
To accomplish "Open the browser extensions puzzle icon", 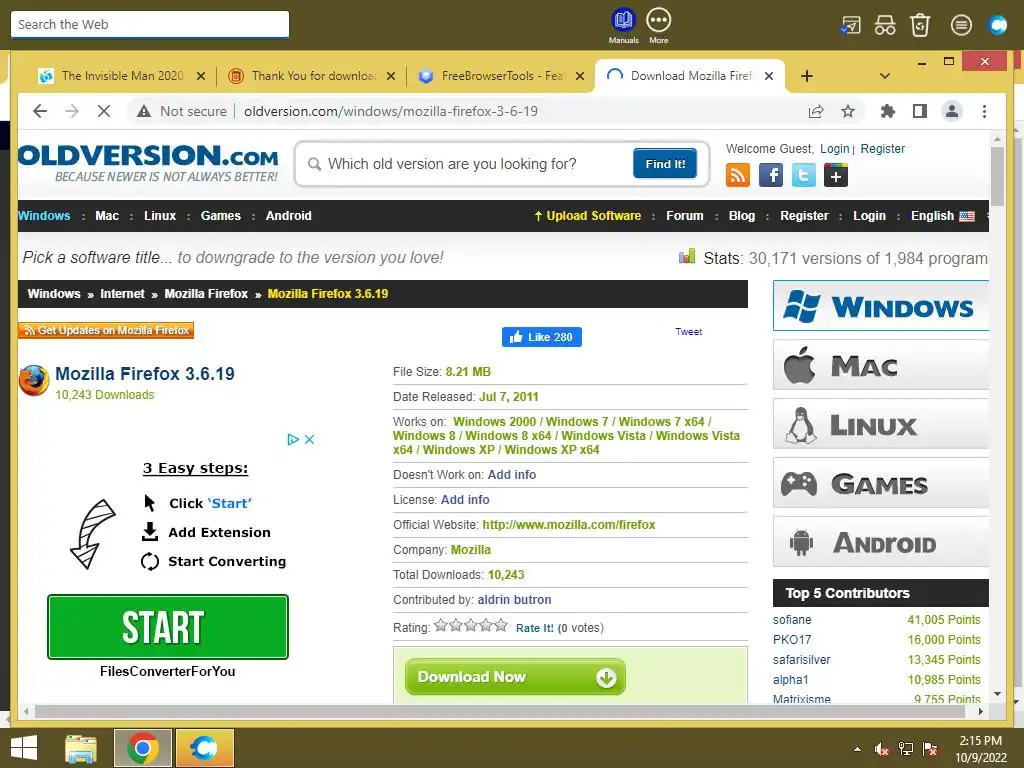I will pyautogui.click(x=887, y=111).
